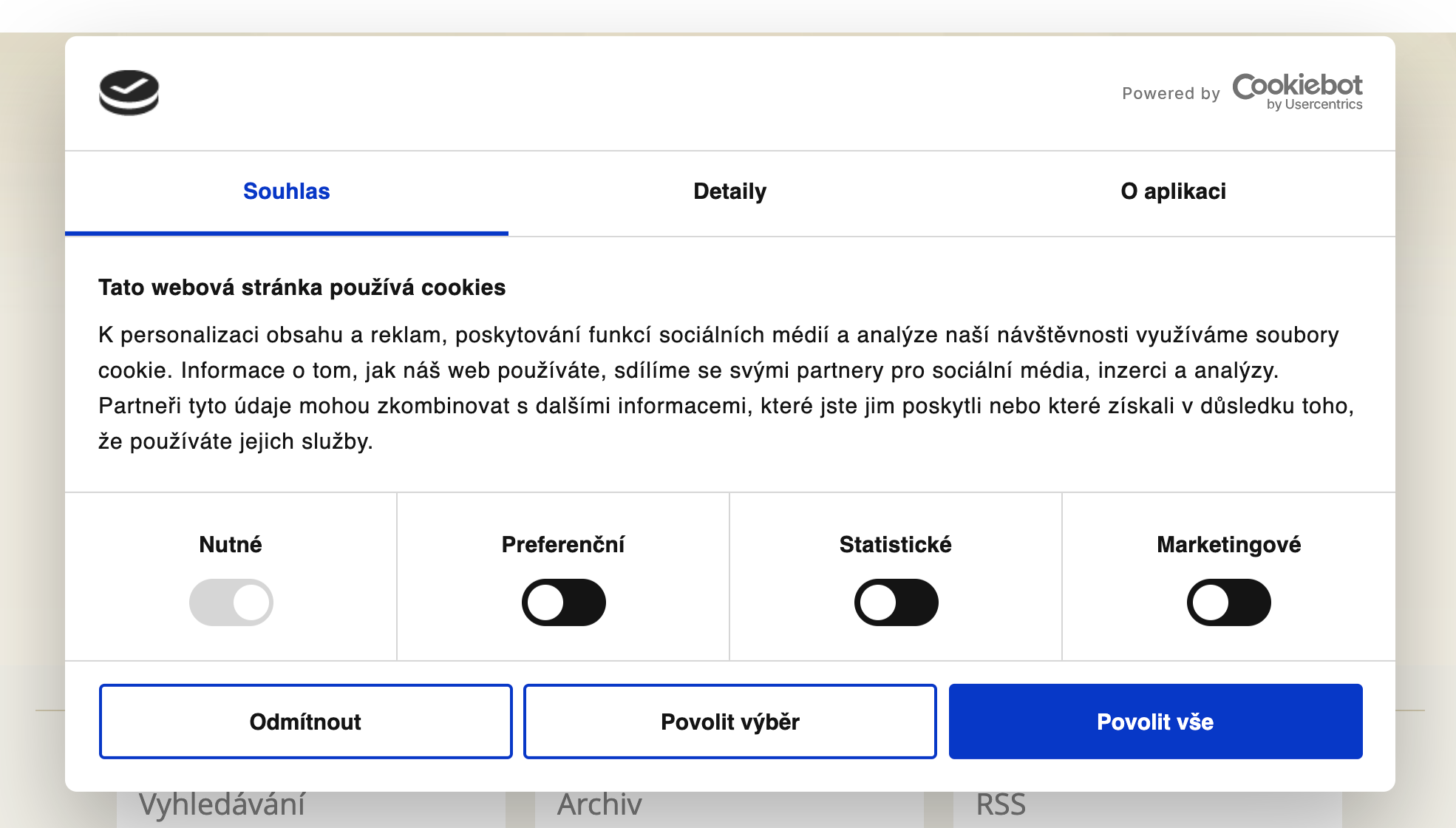Turn off the Marketingové cookies switch
The image size is (1456, 828).
click(x=1229, y=603)
